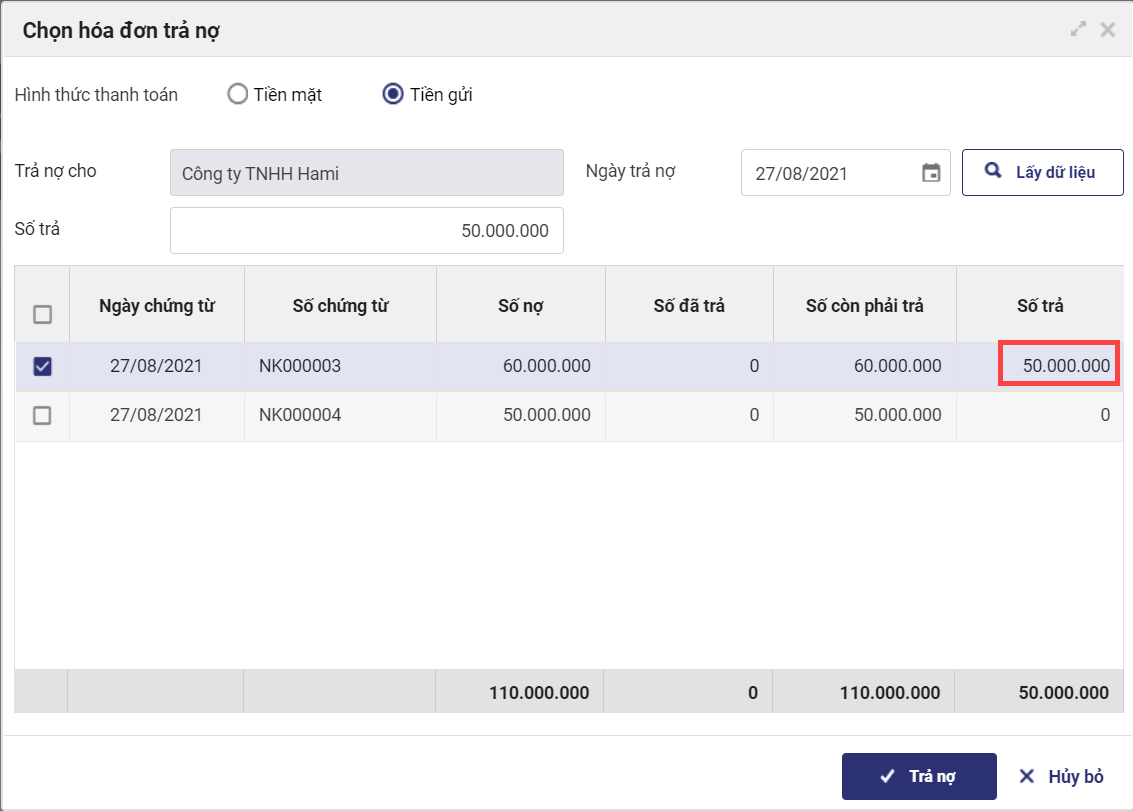This screenshot has width=1133, height=811.
Task: Select the Tiền mặt payment option
Action: (237, 95)
